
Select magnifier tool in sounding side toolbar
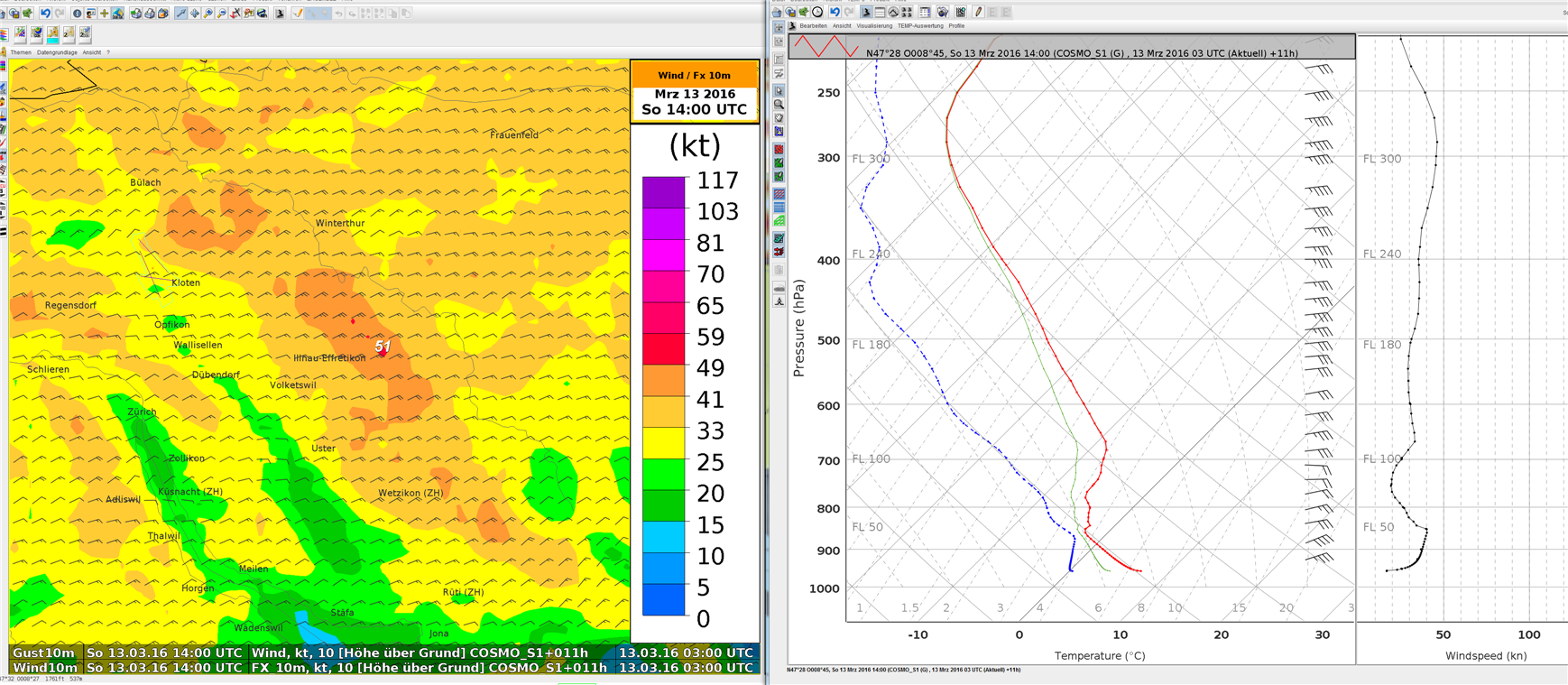click(779, 105)
